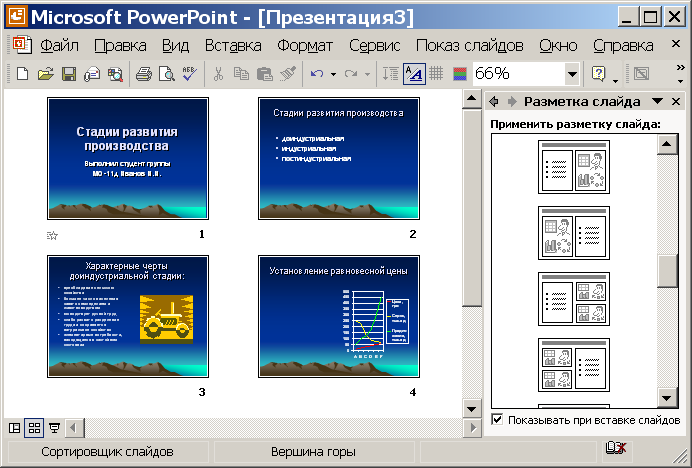Open the "Разметка слайда" task pane menu arrow
Image resolution: width=692 pixels, height=468 pixels.
click(658, 102)
